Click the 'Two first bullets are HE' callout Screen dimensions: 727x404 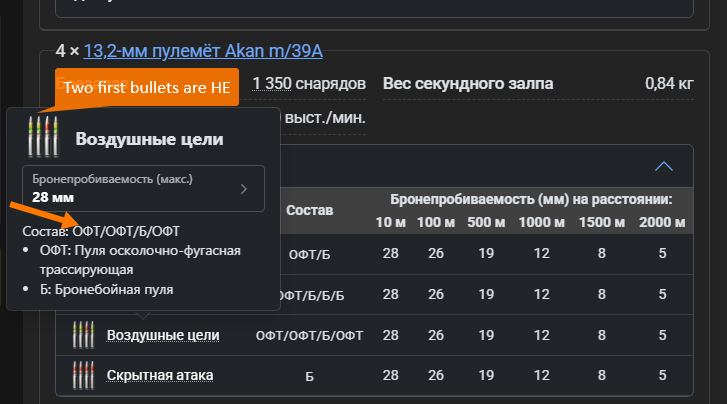coord(146,88)
